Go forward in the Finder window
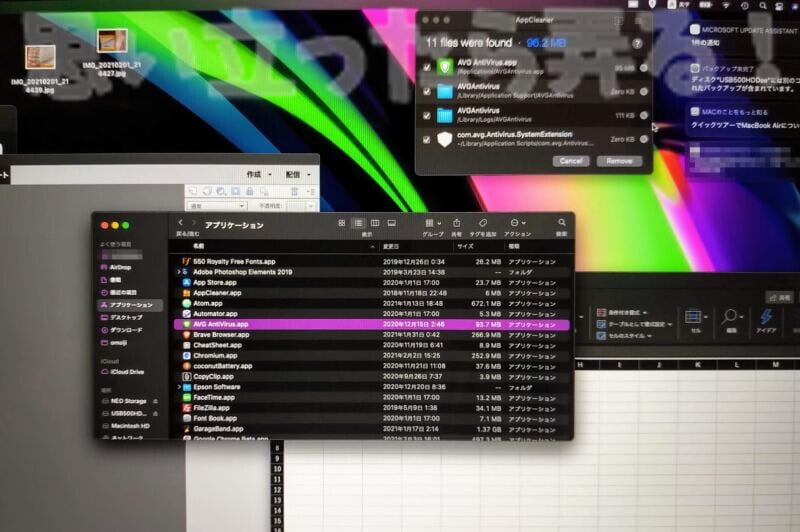Screen dimensions: 800x532 (x=193, y=223)
